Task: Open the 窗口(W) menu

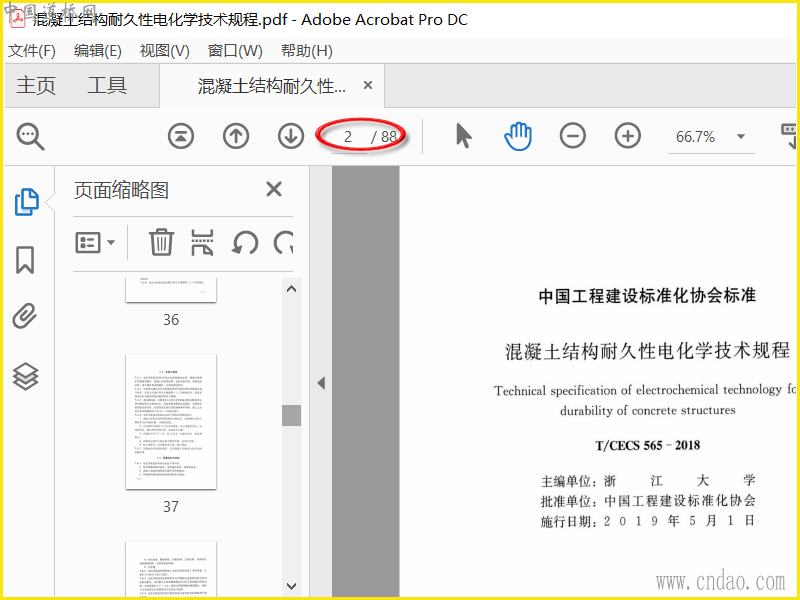Action: pyautogui.click(x=235, y=51)
